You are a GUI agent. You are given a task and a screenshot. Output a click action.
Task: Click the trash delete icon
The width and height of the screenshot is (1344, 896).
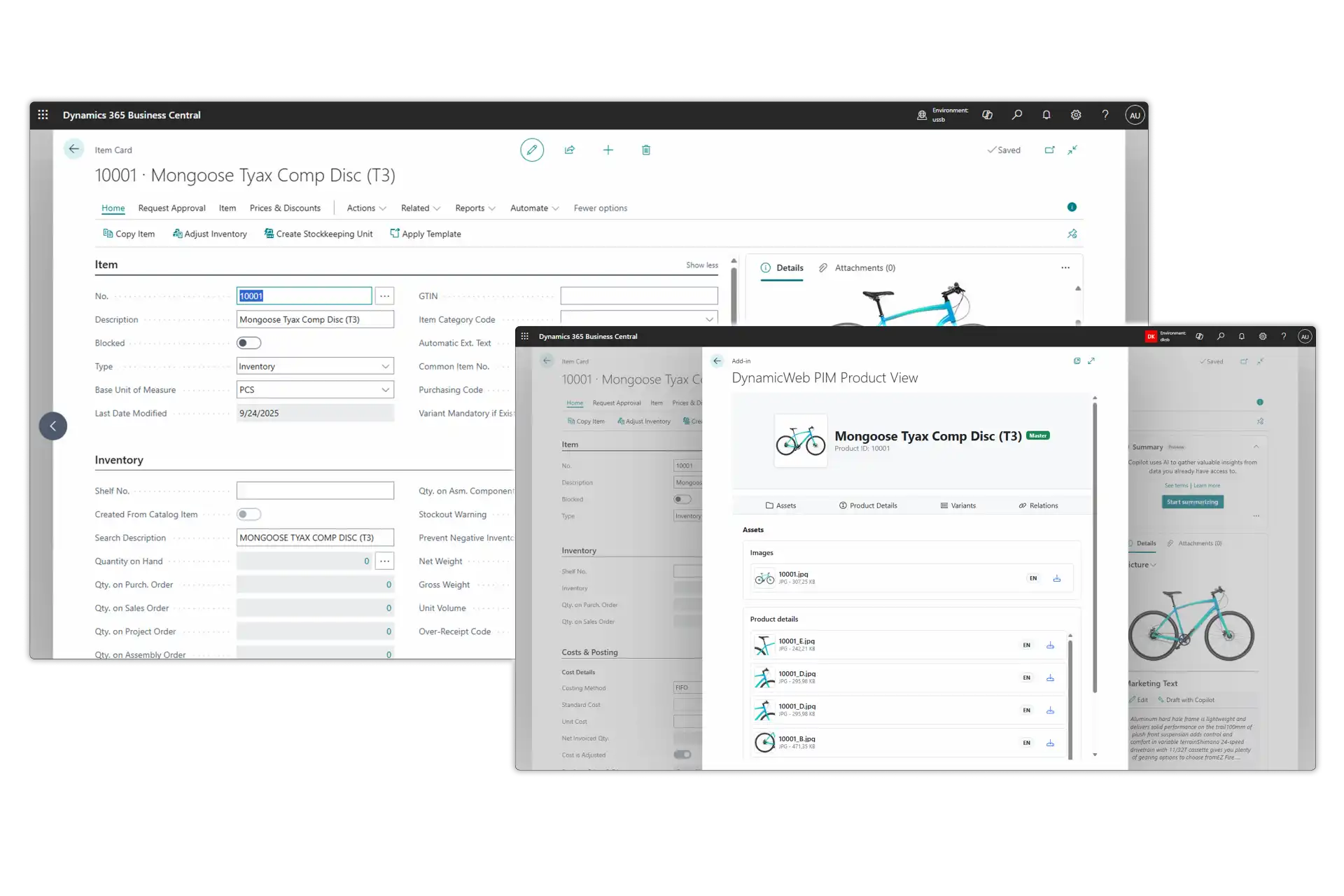(646, 150)
